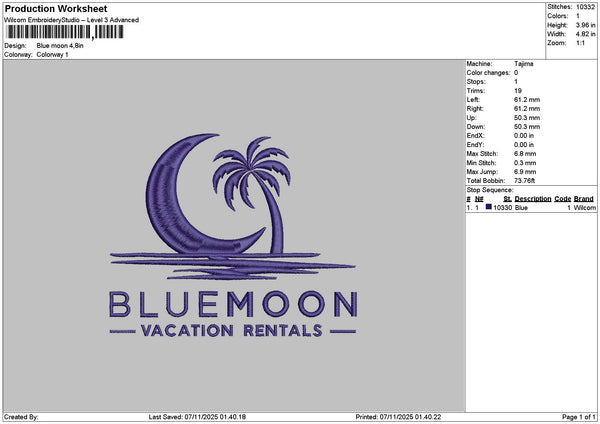Click the Production Worksheet title

pos(56,8)
